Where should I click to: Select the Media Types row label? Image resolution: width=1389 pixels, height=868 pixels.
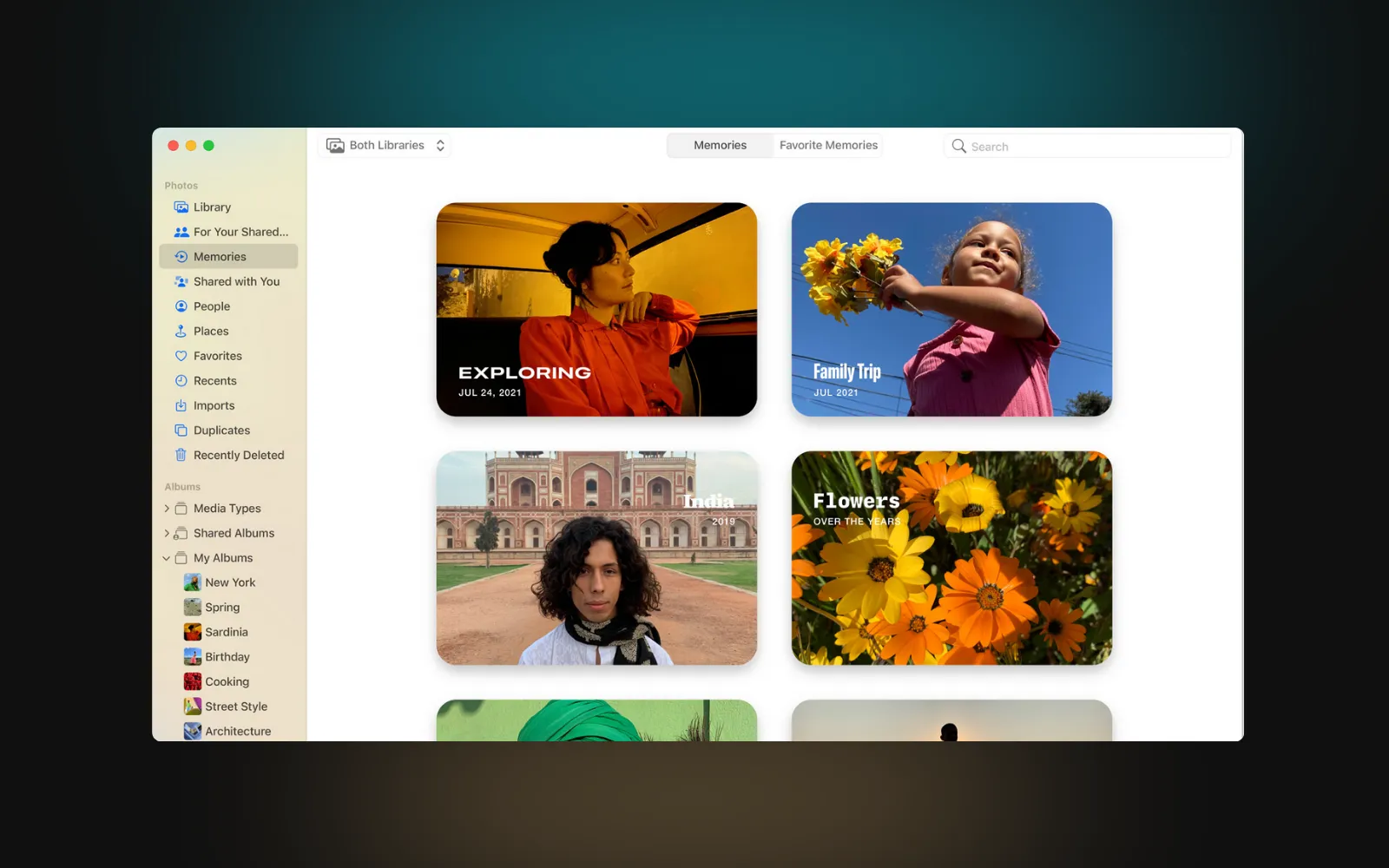[x=227, y=509]
